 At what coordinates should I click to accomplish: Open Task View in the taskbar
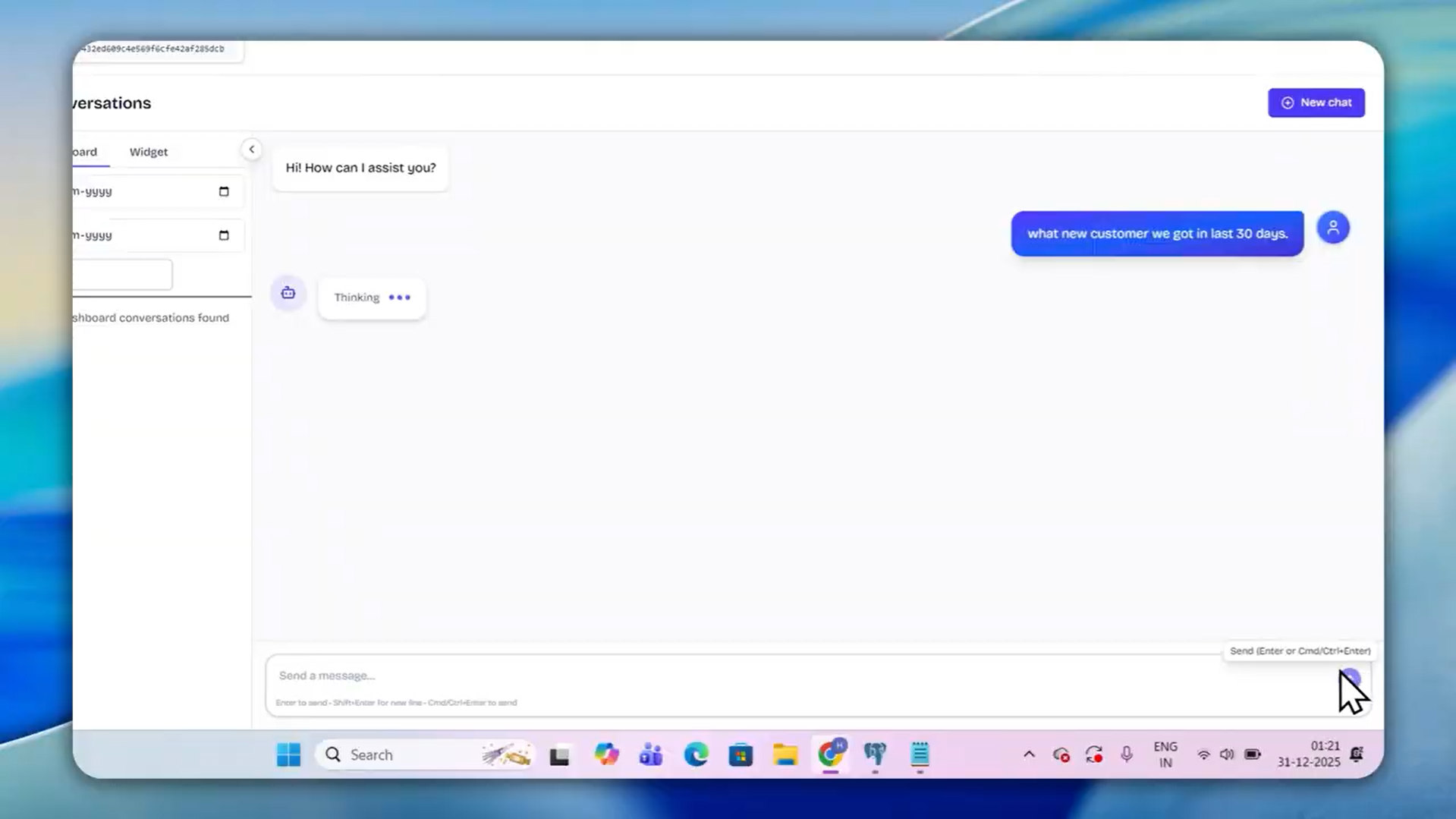[559, 755]
